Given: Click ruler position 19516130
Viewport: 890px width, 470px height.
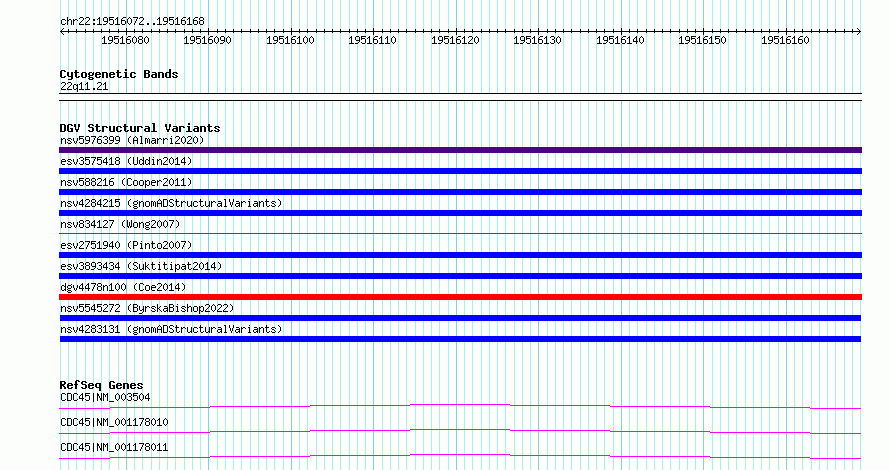Looking at the screenshot, I should click(538, 40).
